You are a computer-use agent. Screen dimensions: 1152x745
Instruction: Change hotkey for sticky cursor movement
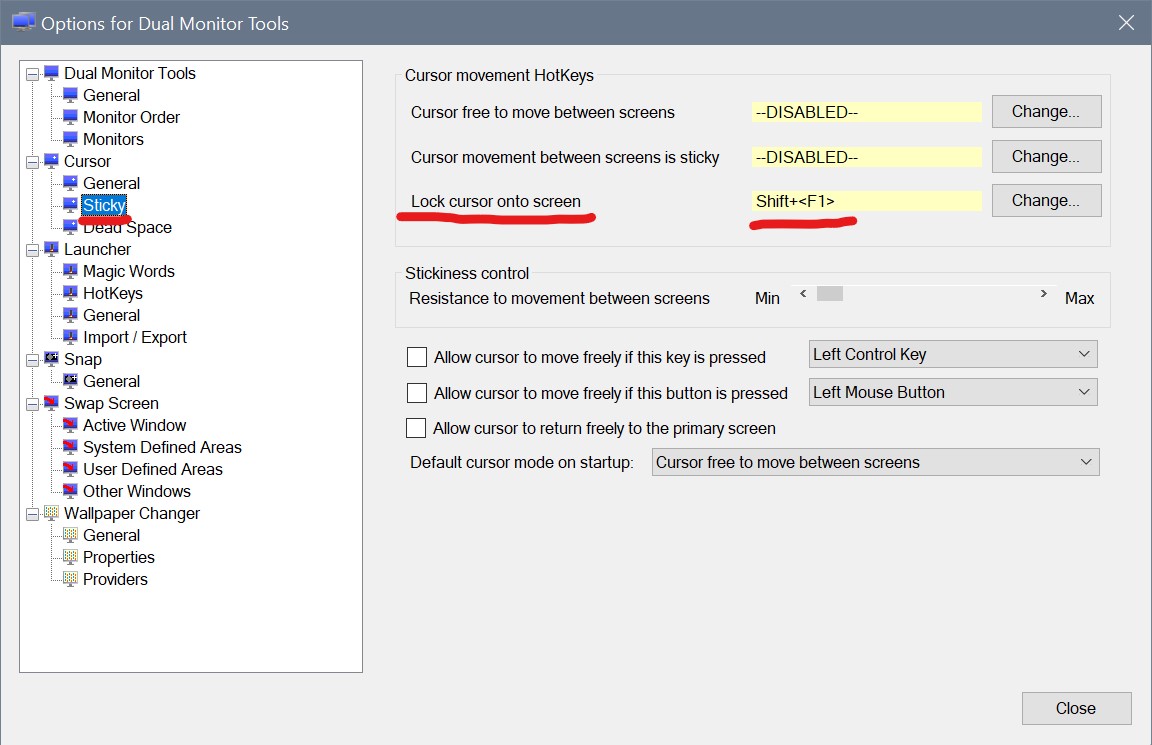(x=1046, y=156)
